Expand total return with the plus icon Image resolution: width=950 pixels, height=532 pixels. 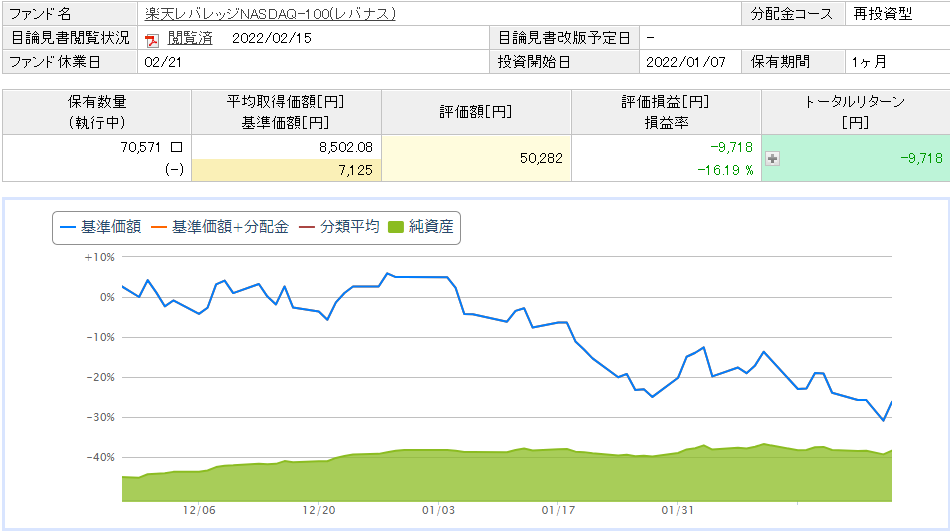coord(772,158)
